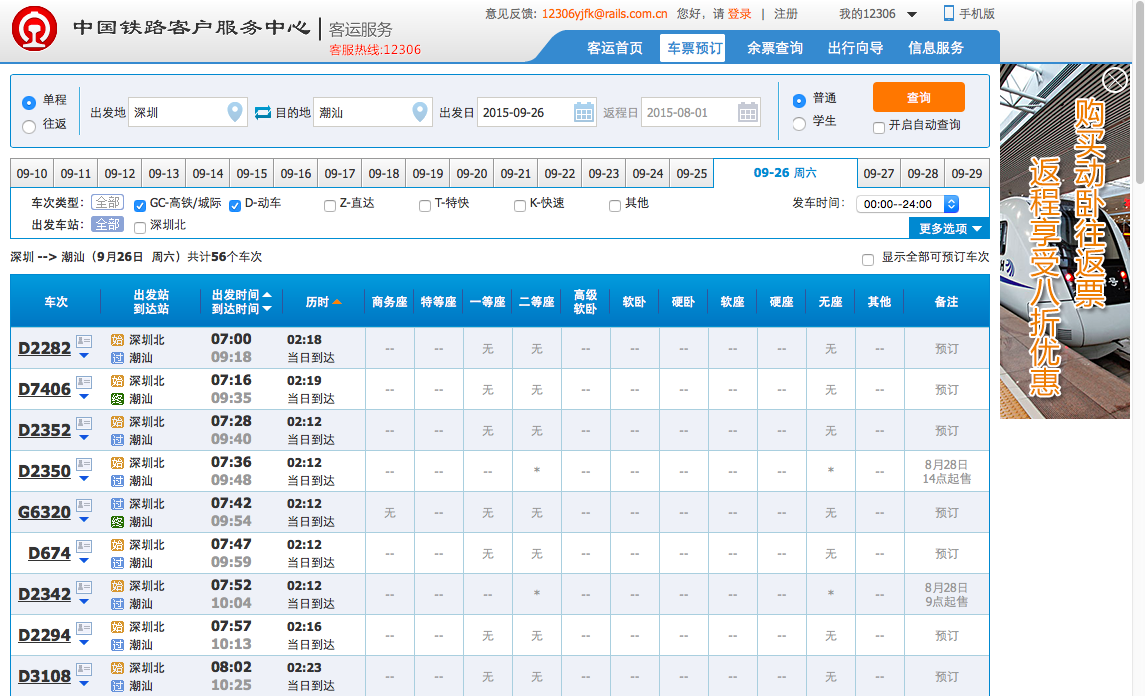1145x696 pixels.
Task: Click the destination input field 潮汕
Action: 373,112
